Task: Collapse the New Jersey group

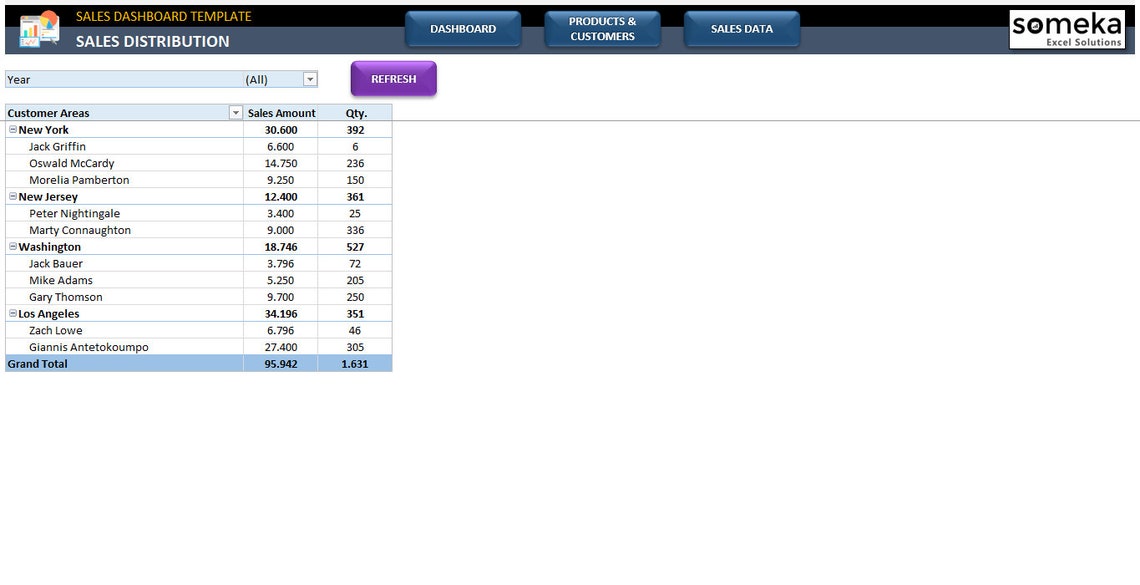Action: [x=12, y=196]
